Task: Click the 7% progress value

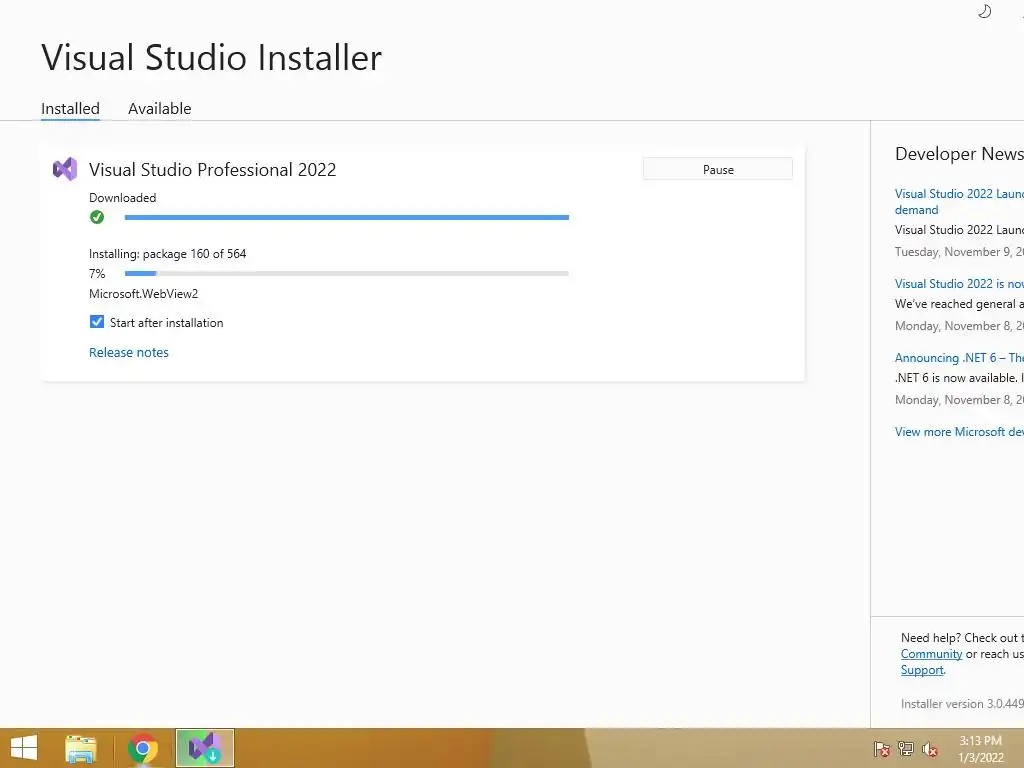Action: pos(97,274)
